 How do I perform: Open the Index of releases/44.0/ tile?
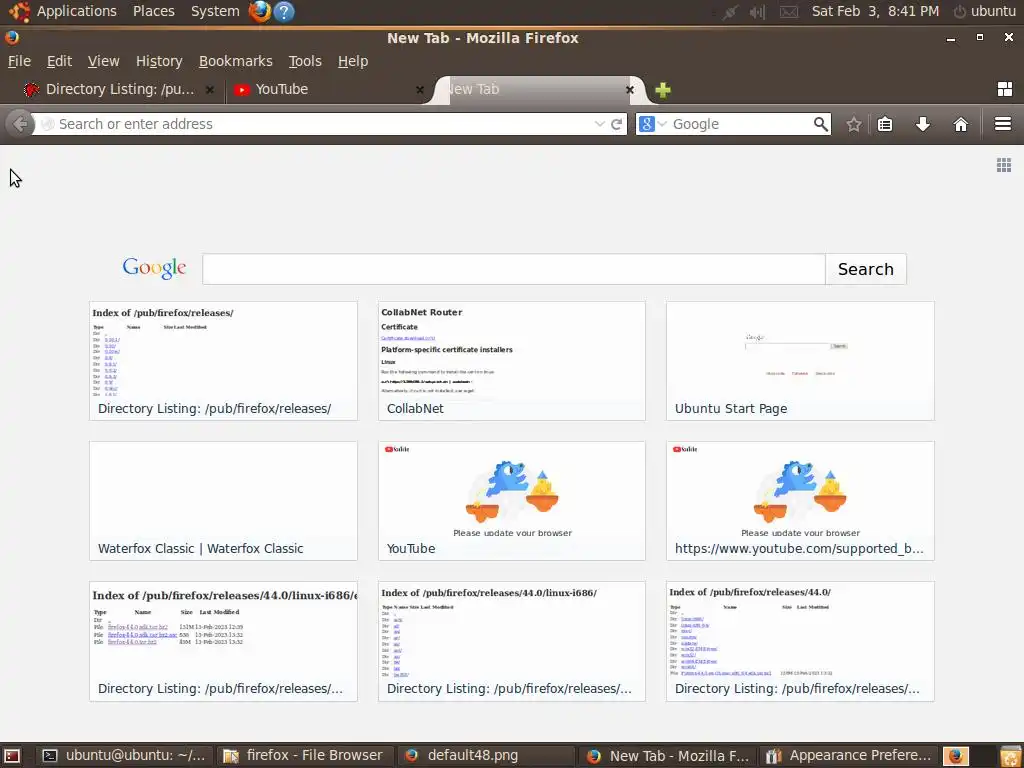(x=800, y=641)
